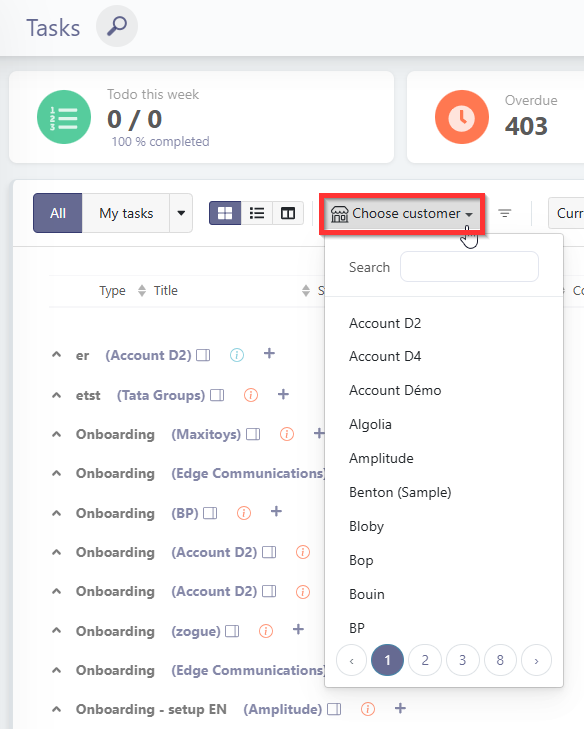Open side panel icon for Onboarding - setup EN (Amplitude)
This screenshot has height=729, width=584.
click(x=334, y=709)
